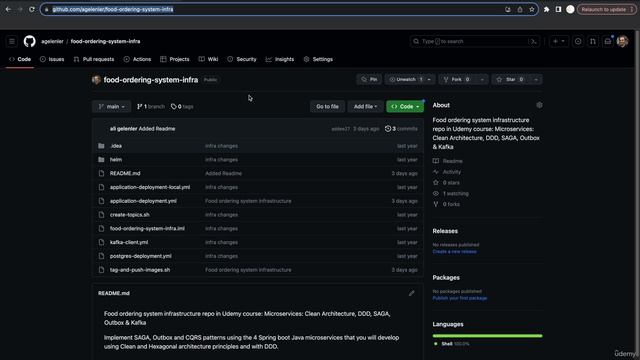Focus the Type / to search field

pos(476,41)
